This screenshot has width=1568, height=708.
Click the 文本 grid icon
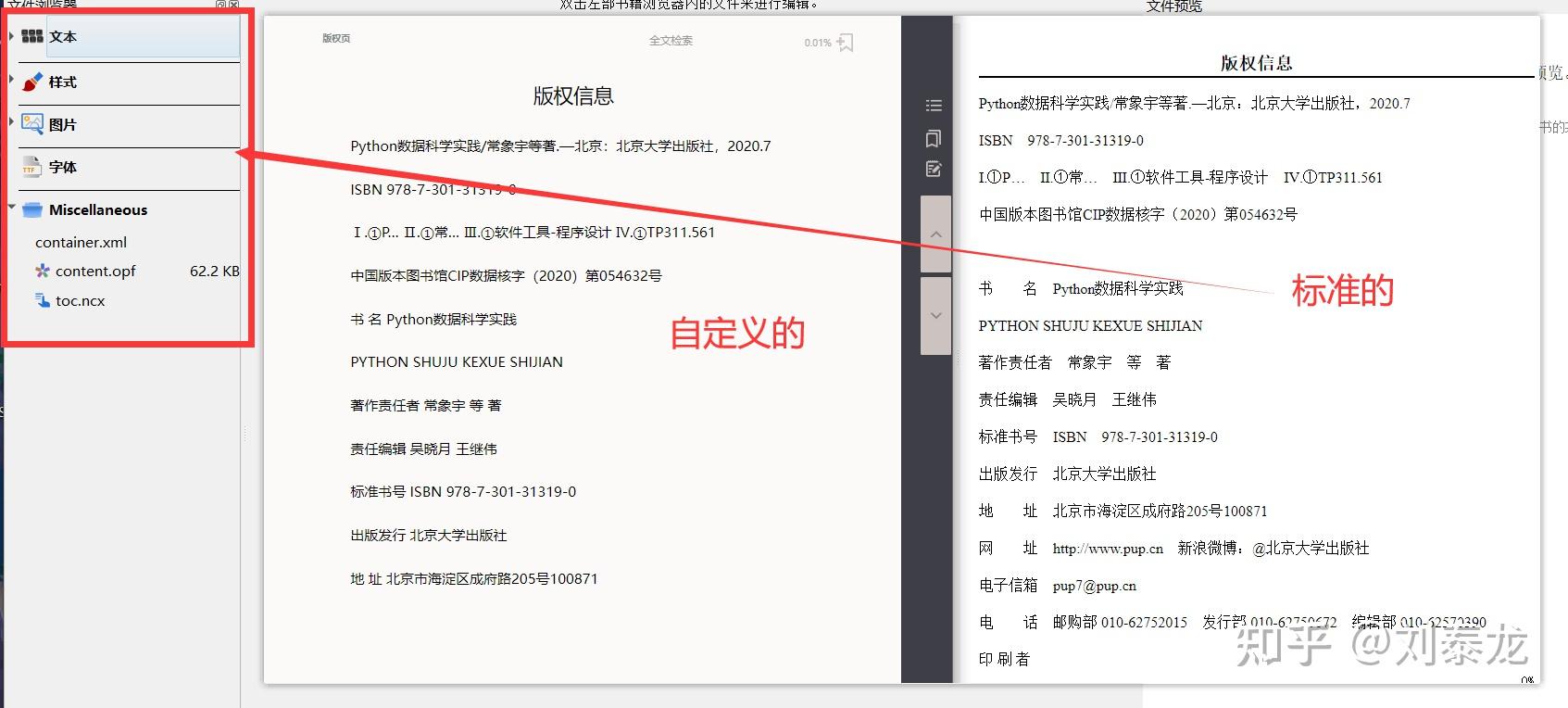[32, 36]
